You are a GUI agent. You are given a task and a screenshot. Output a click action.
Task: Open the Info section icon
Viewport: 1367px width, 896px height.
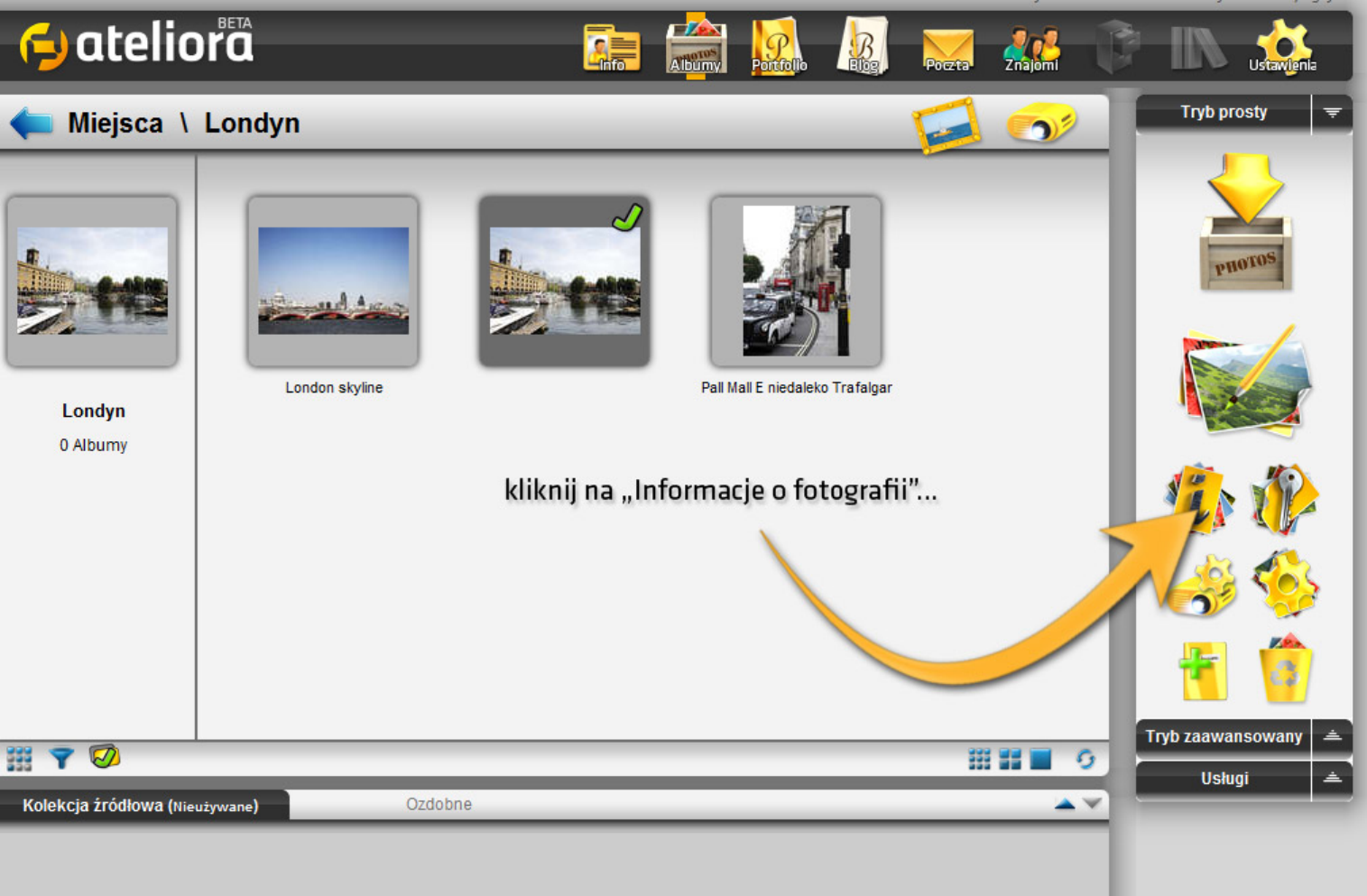(612, 48)
